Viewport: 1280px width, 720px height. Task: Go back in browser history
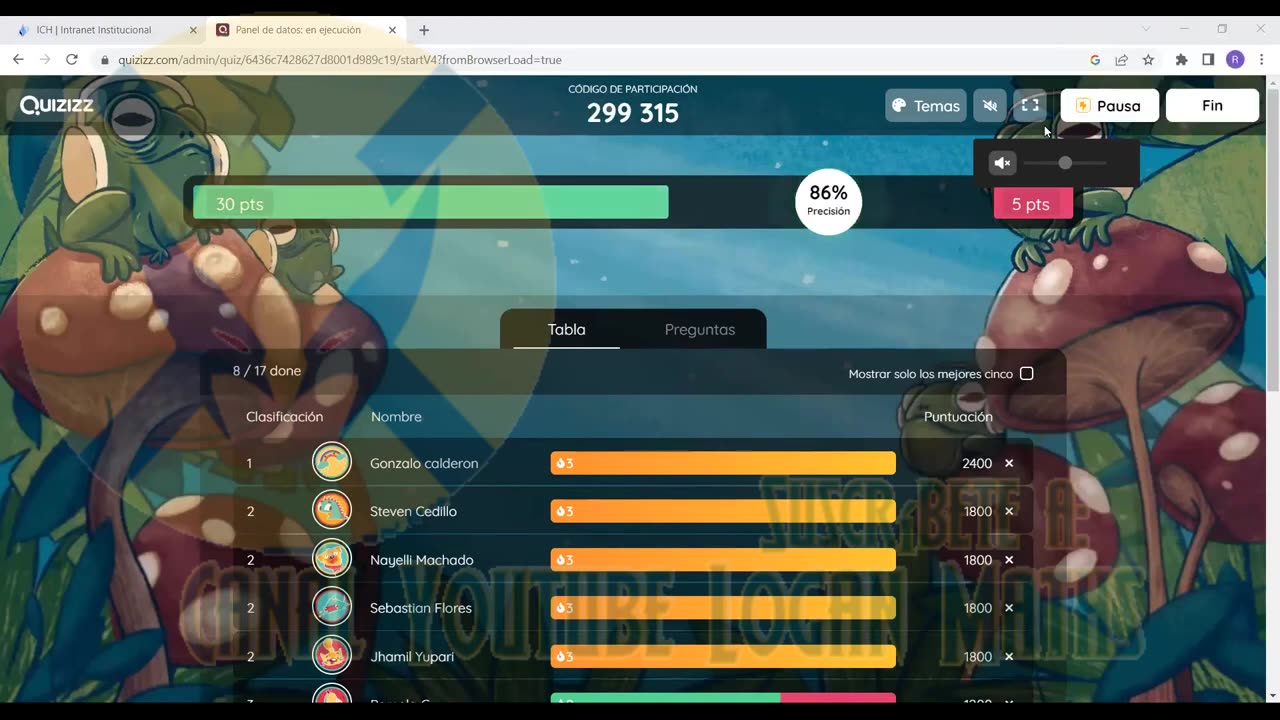click(18, 60)
